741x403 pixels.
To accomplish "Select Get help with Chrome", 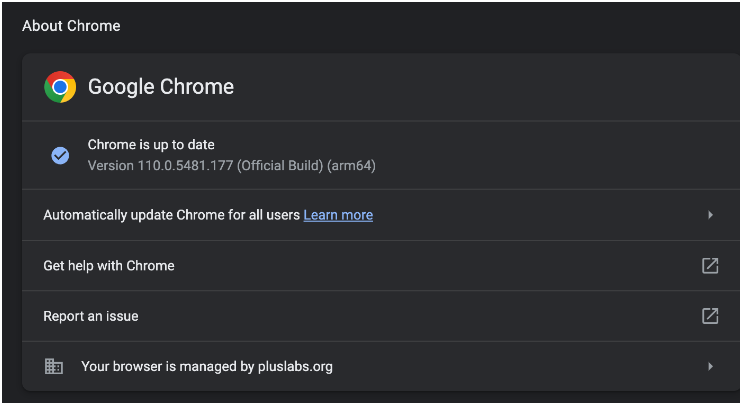I will coord(109,266).
